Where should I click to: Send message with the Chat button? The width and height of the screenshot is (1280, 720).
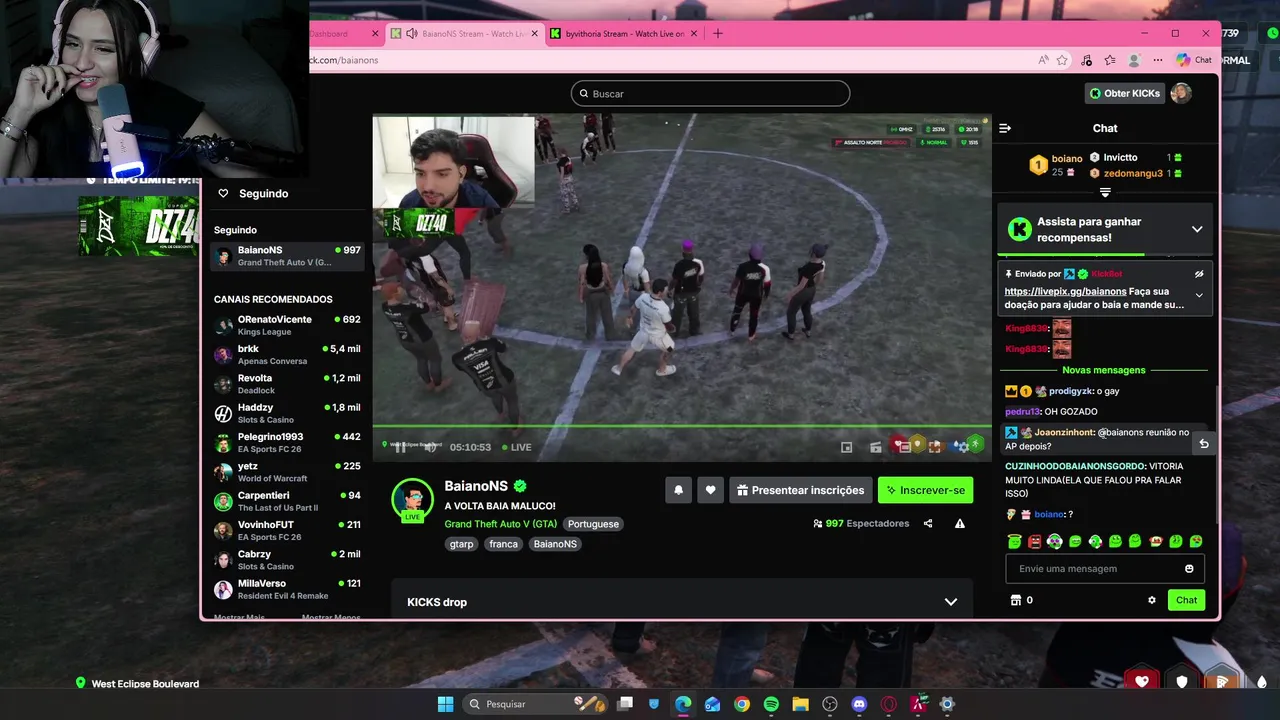pos(1186,600)
